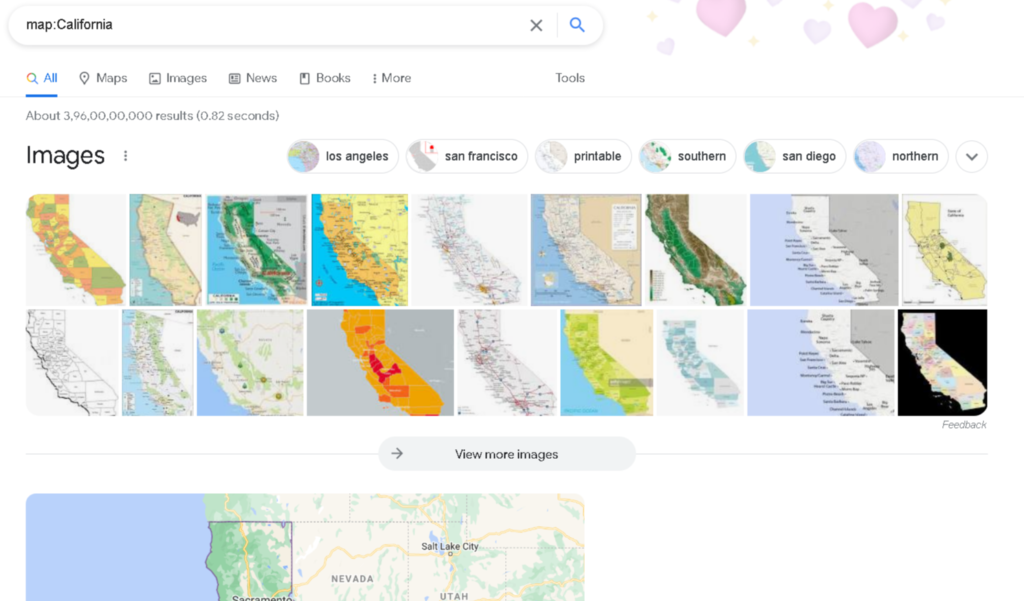1024x601 pixels.
Task: Click the blue search magnifier icon
Action: point(577,25)
